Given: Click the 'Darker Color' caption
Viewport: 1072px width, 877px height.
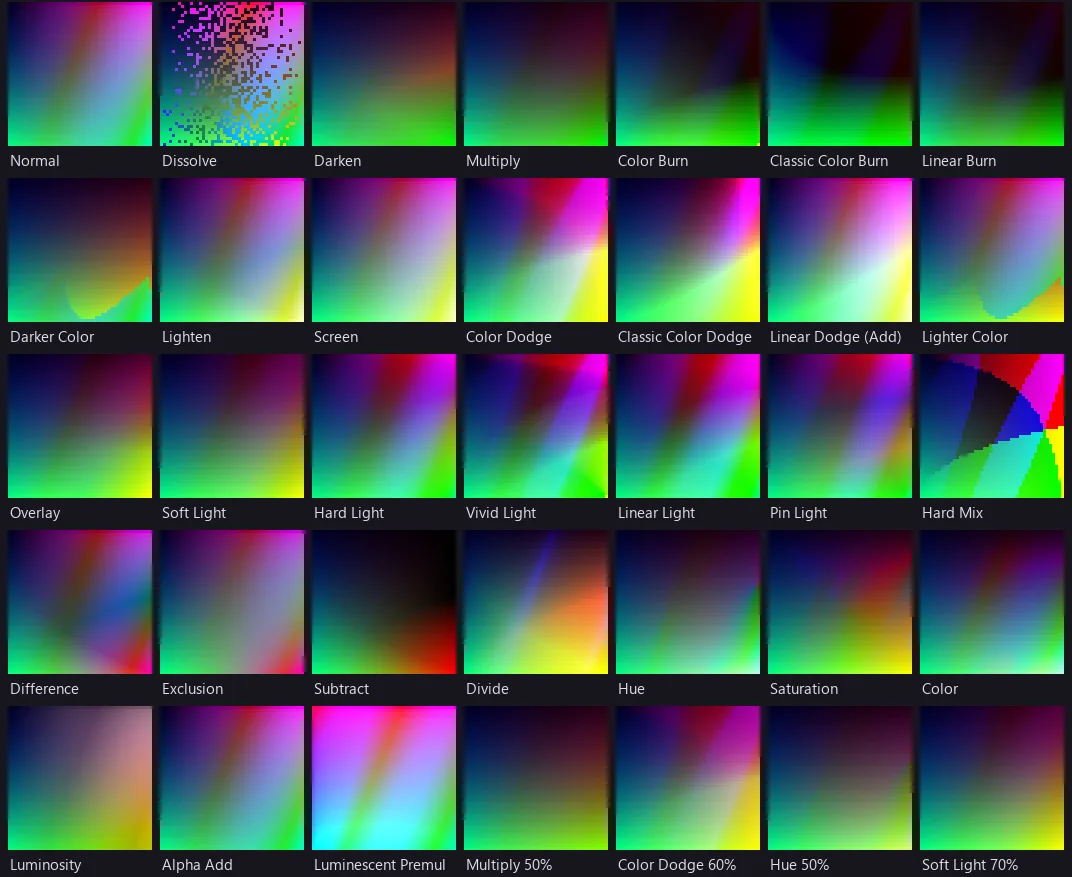Looking at the screenshot, I should click(52, 337).
